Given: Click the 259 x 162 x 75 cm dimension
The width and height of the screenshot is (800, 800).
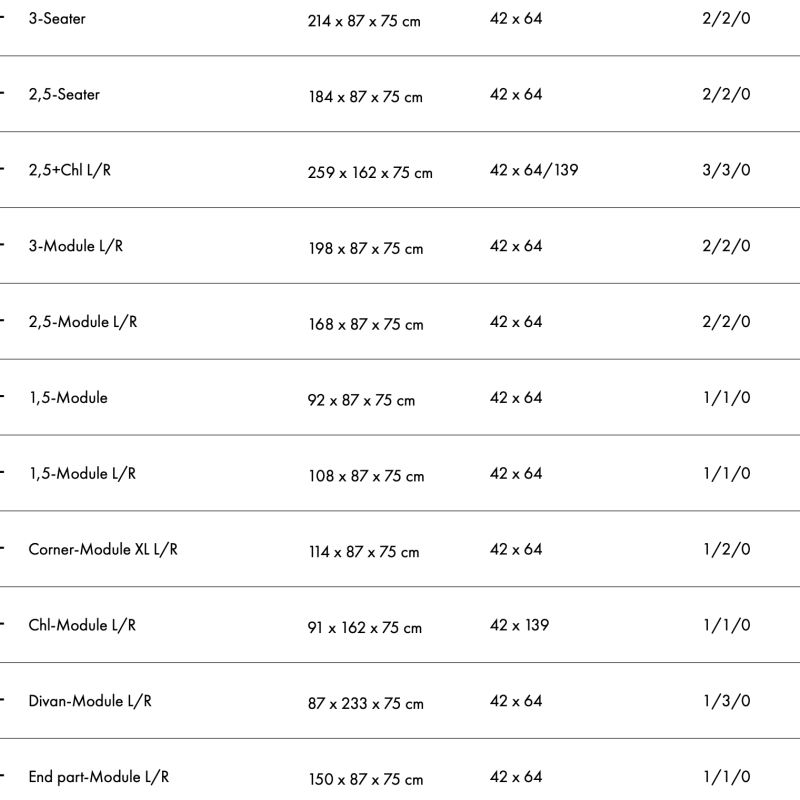Looking at the screenshot, I should pyautogui.click(x=370, y=172).
